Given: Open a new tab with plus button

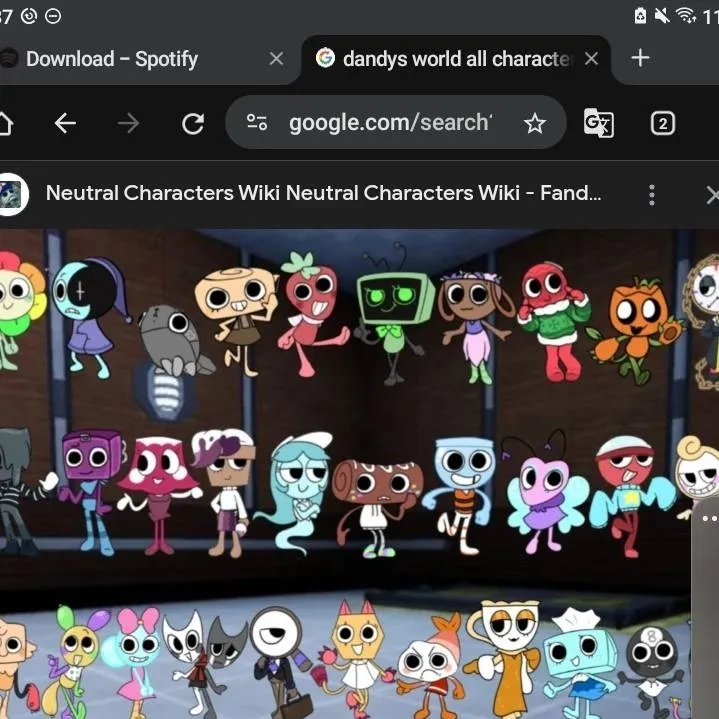Looking at the screenshot, I should click(x=641, y=58).
